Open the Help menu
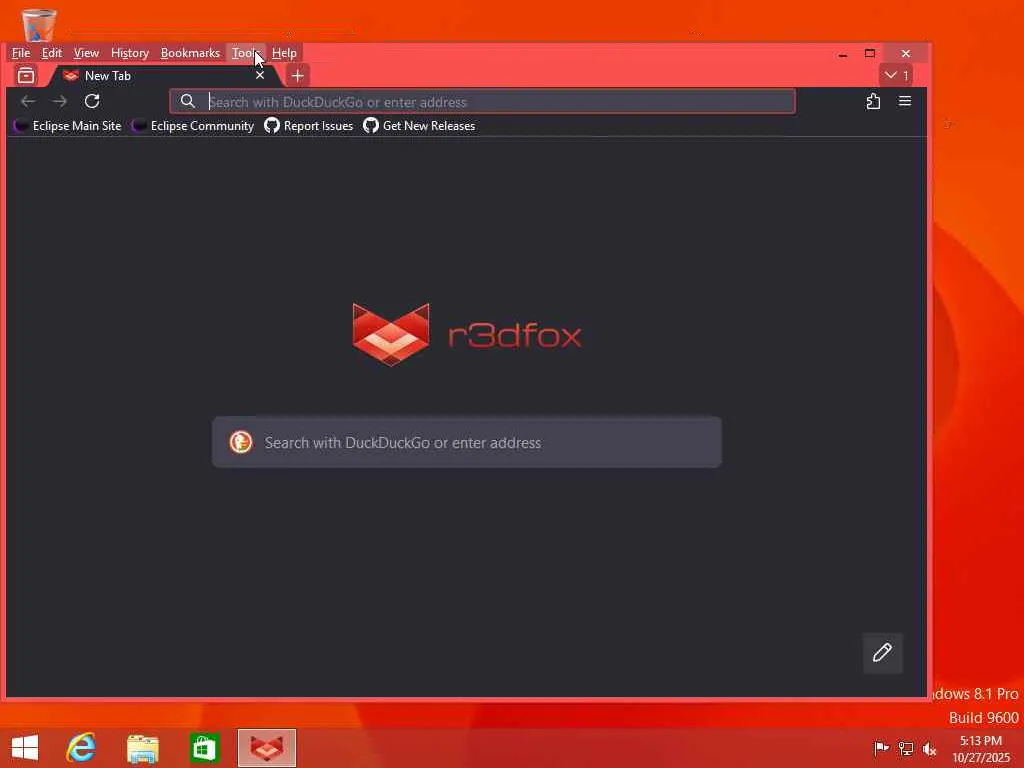 pyautogui.click(x=284, y=53)
